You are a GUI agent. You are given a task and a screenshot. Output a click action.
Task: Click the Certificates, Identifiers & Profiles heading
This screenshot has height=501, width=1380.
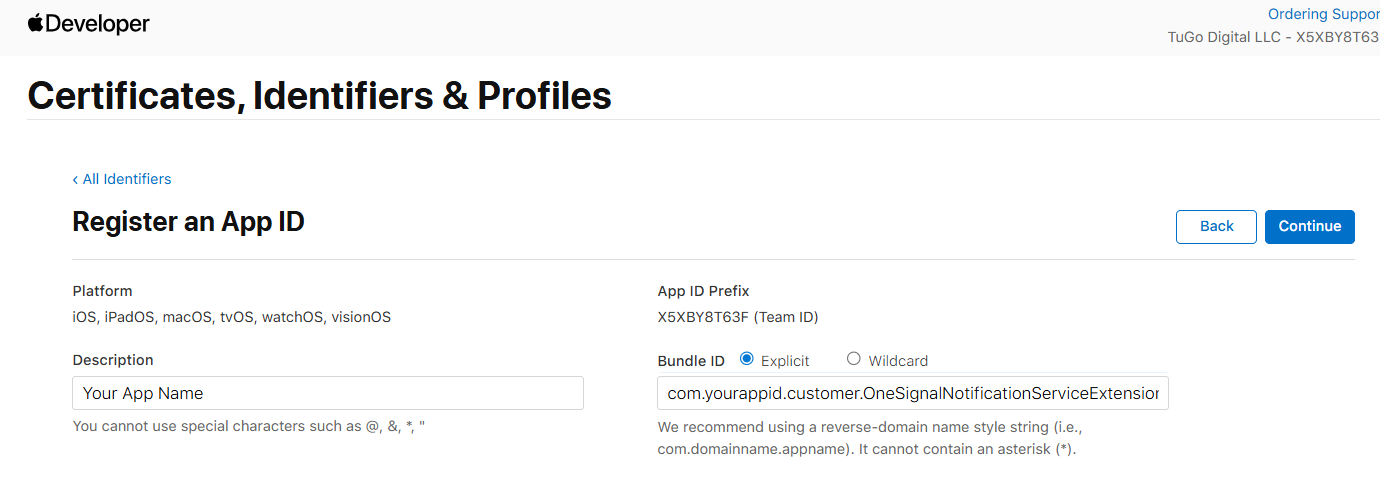coord(319,95)
